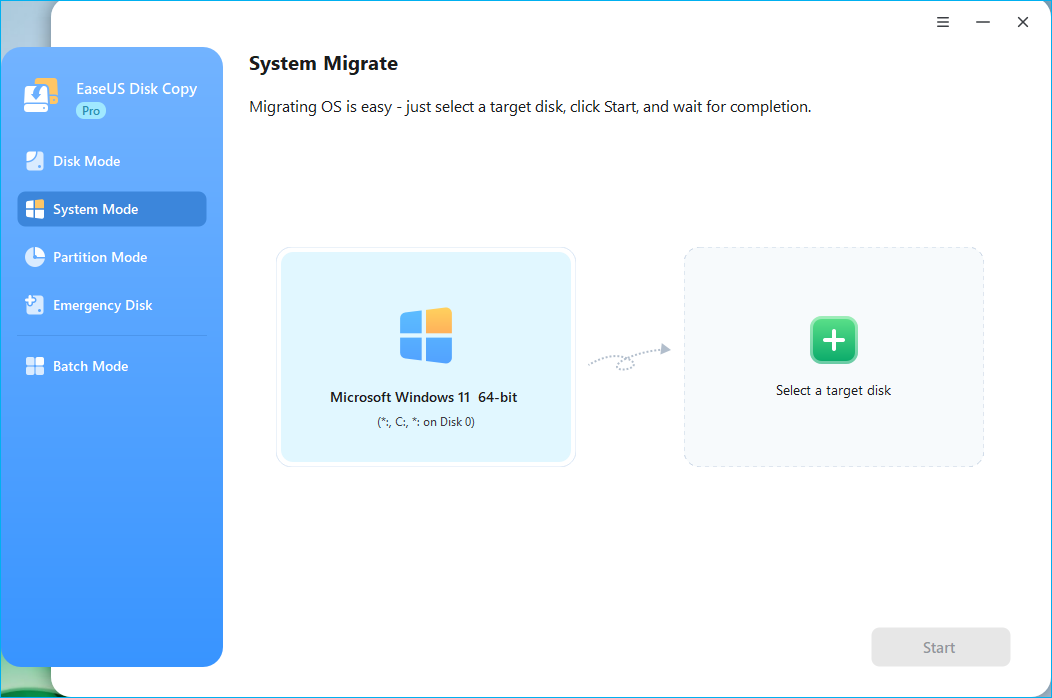This screenshot has width=1052, height=698.
Task: Click the System Migrate heading
Action: tap(323, 63)
